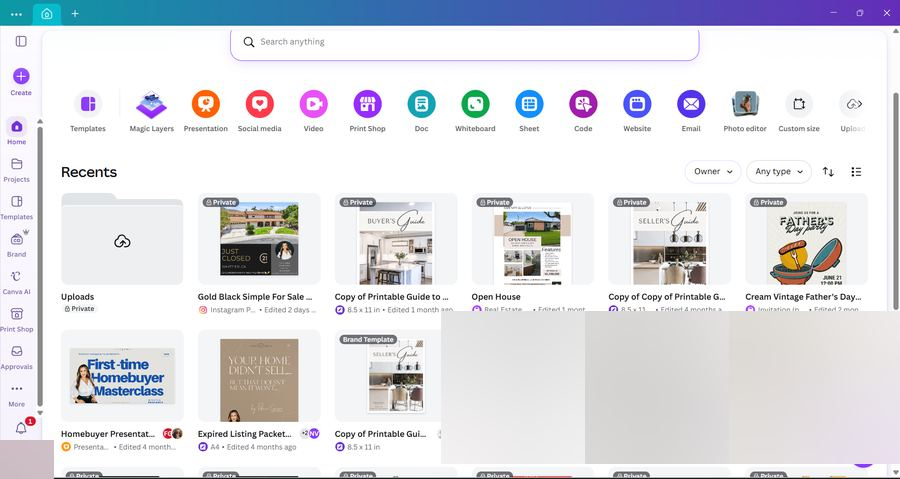Collapse the sidebar panel toggle

tap(21, 41)
